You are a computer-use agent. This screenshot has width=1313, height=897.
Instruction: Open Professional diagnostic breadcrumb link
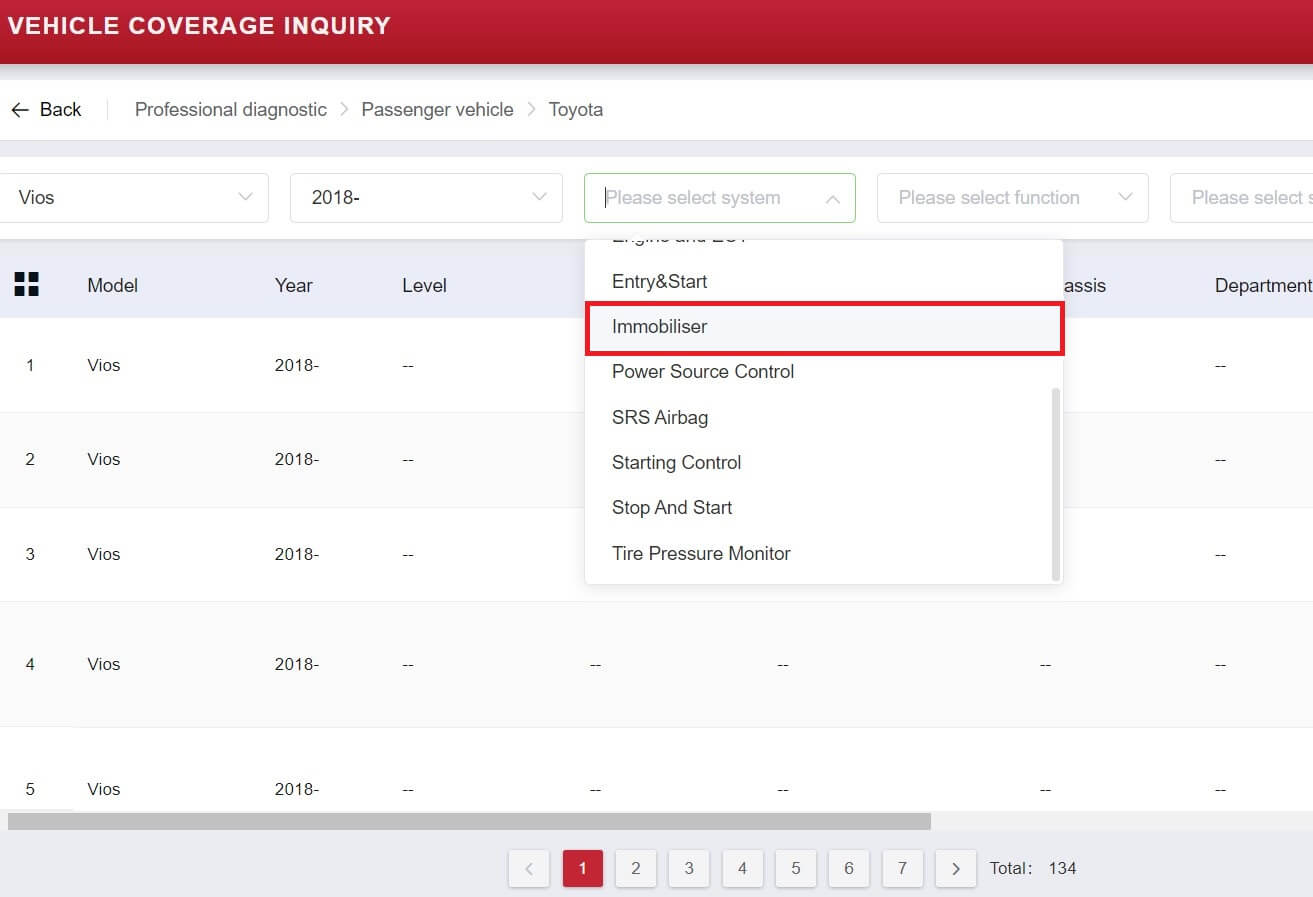tap(231, 110)
